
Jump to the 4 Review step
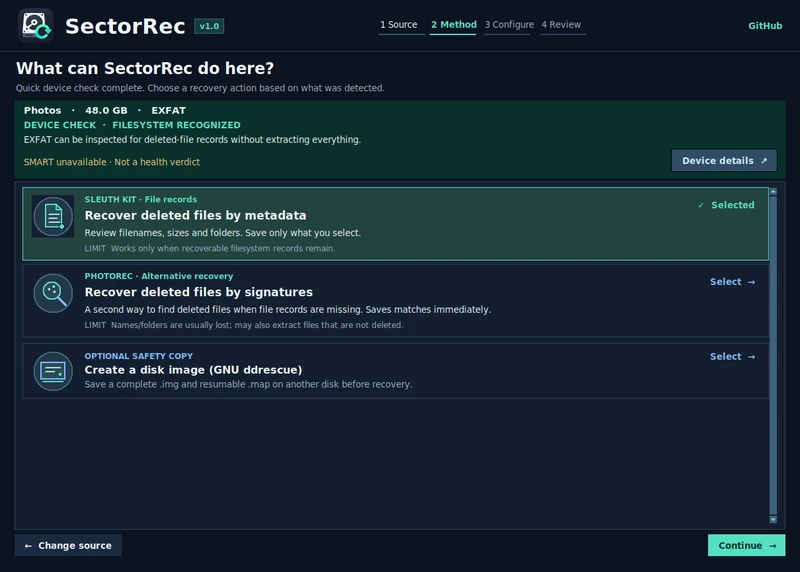click(563, 26)
